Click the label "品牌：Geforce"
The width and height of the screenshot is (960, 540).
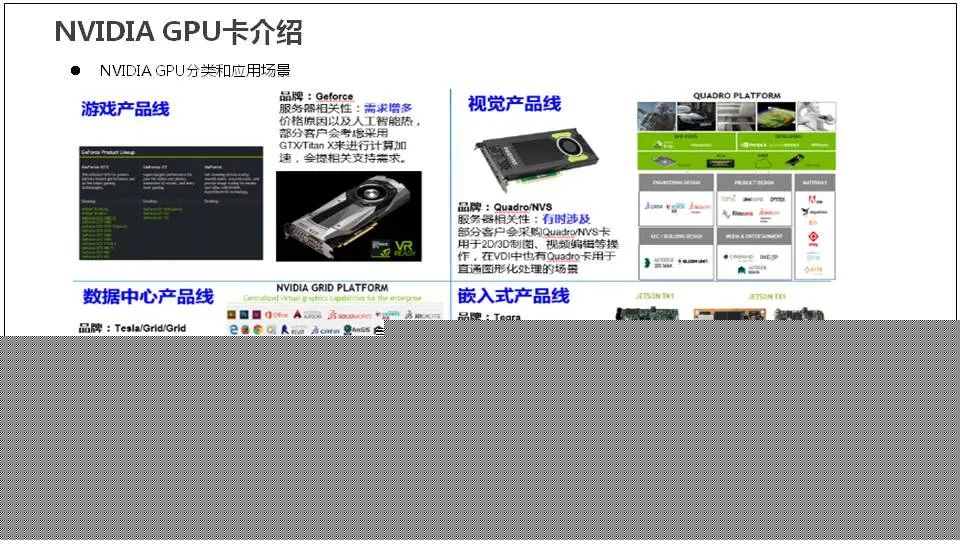(316, 96)
